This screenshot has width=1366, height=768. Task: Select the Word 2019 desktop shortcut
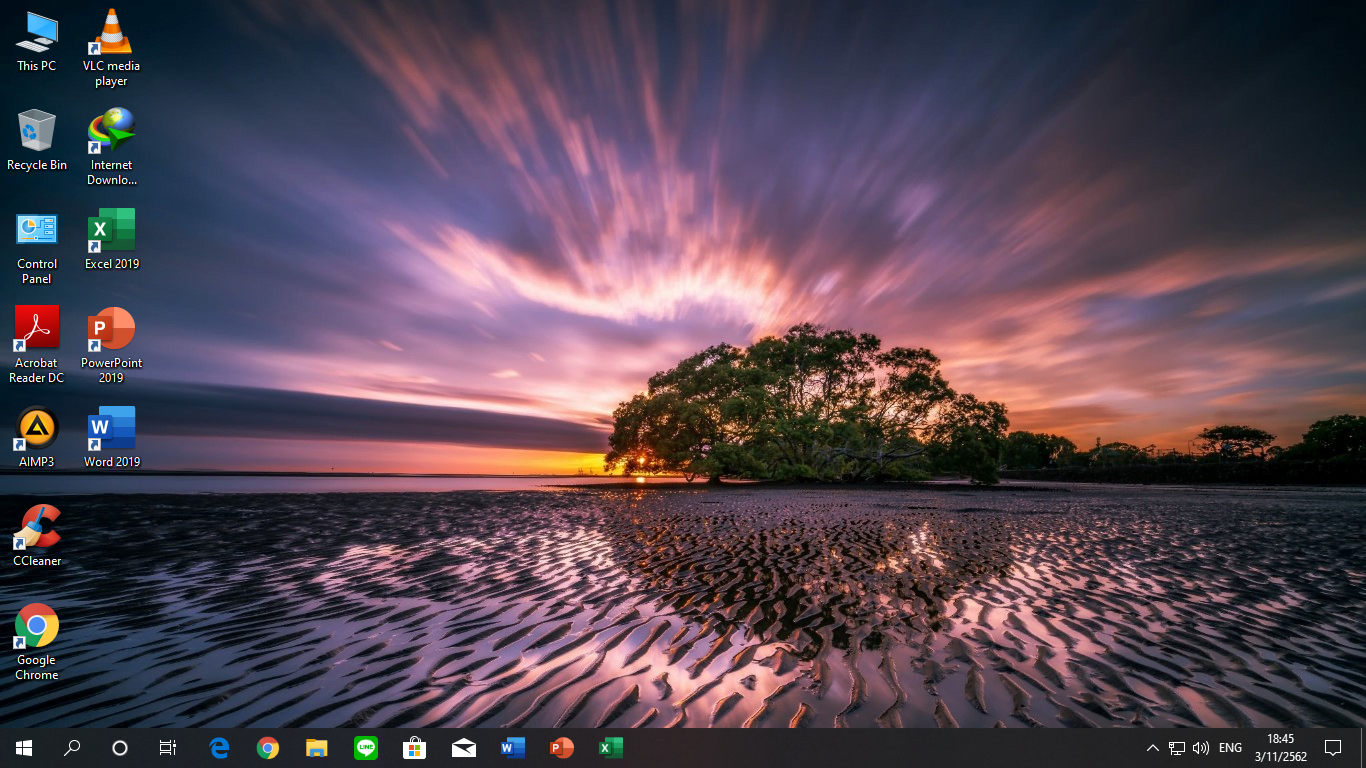pyautogui.click(x=111, y=438)
